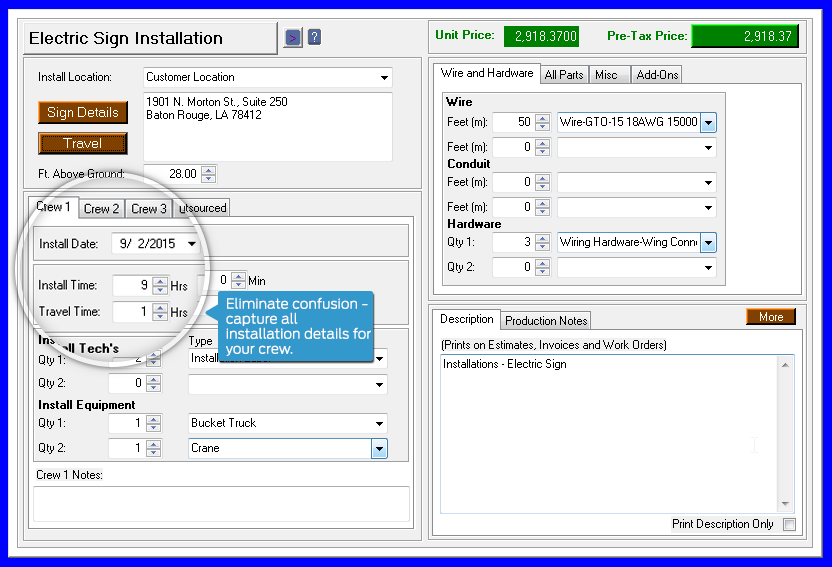Click the blue arrow icon beside title
This screenshot has height=567, width=832.
(x=293, y=38)
